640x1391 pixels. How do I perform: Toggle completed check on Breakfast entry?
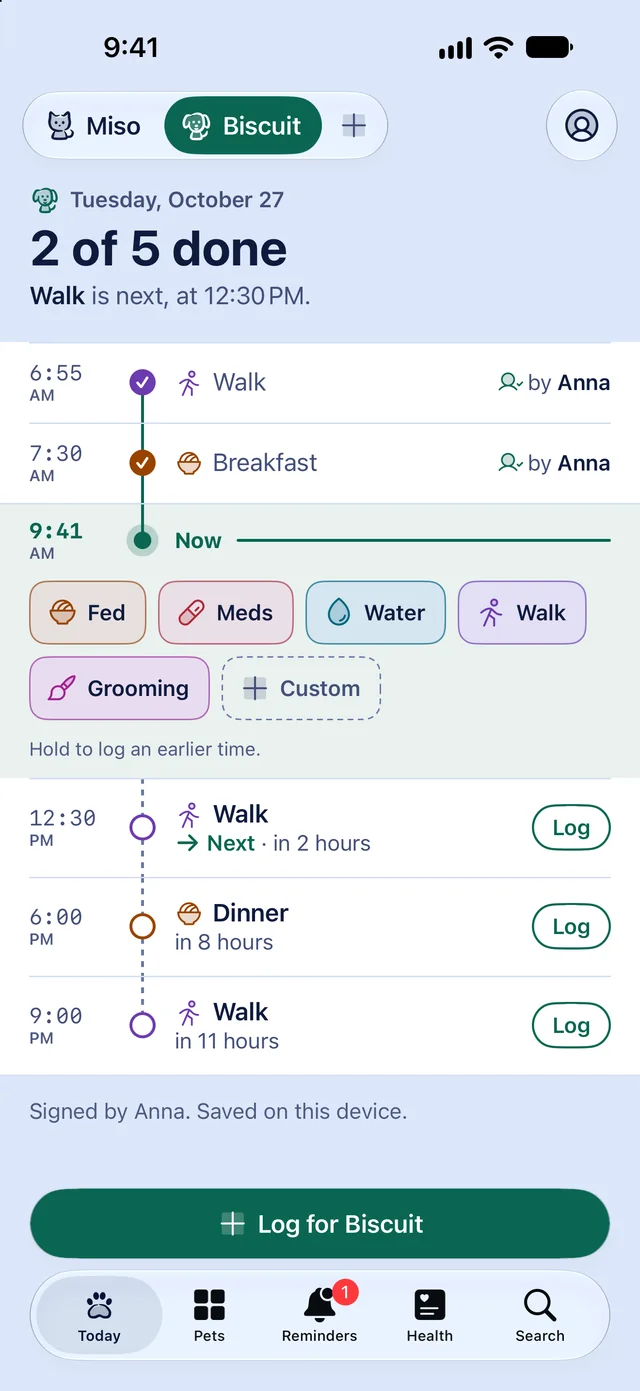coord(143,463)
